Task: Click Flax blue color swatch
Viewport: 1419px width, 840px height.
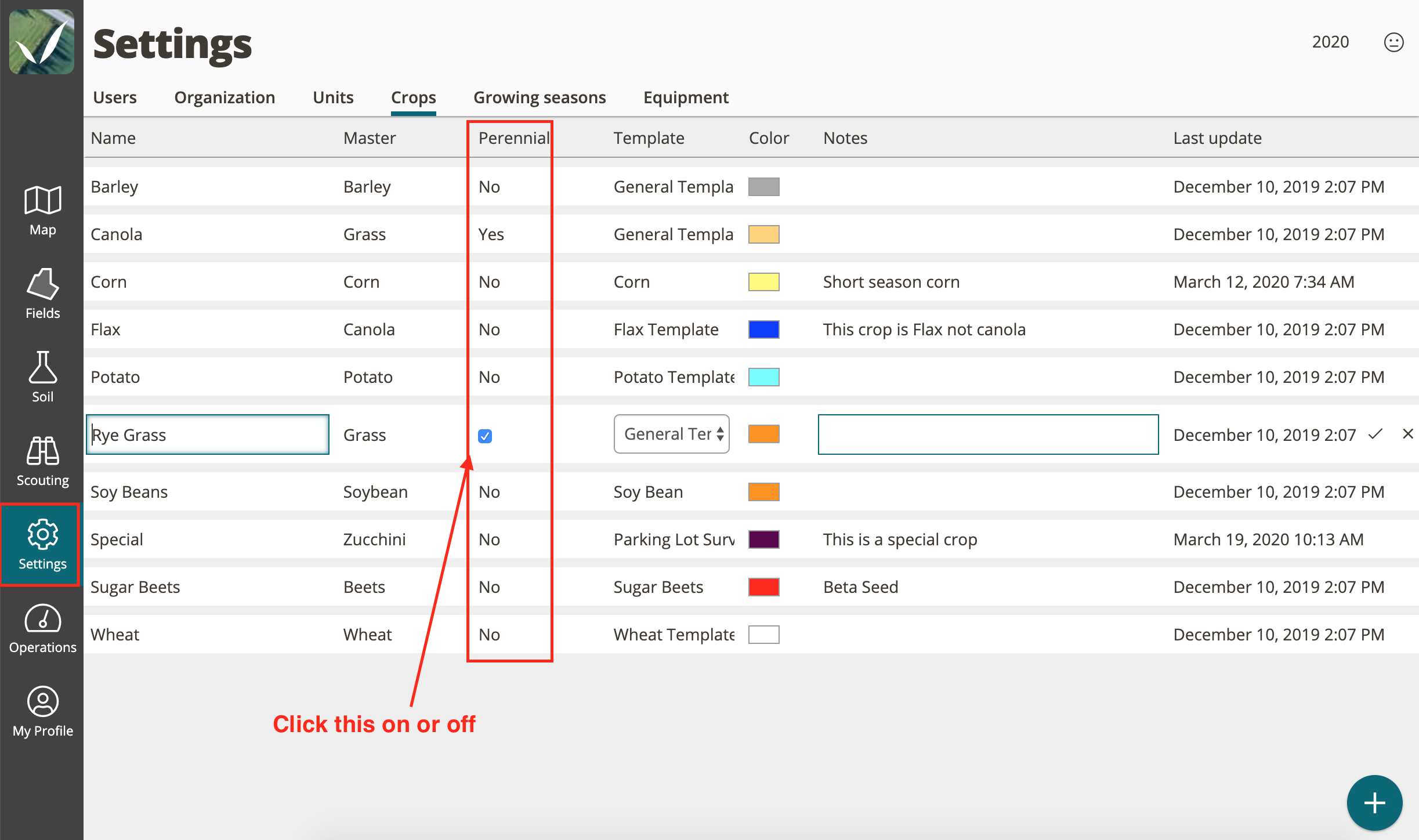Action: click(x=764, y=330)
